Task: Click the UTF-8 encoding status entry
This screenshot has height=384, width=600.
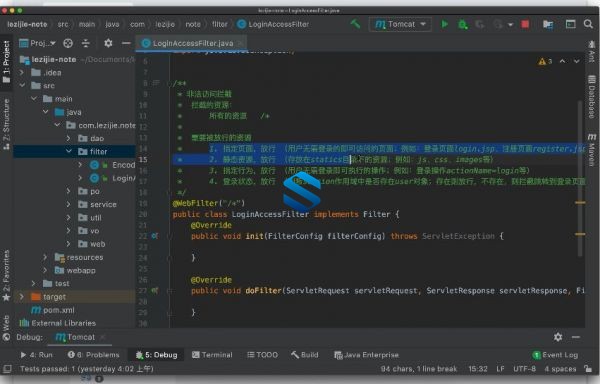Action: 524,369
